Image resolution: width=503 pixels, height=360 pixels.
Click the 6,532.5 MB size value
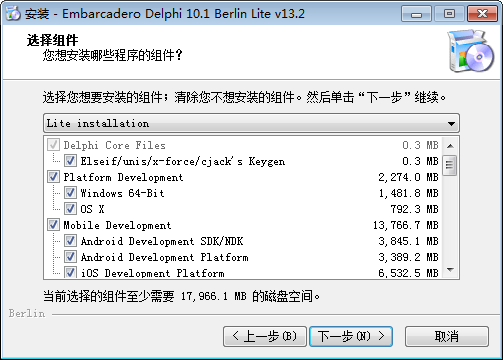pyautogui.click(x=408, y=273)
